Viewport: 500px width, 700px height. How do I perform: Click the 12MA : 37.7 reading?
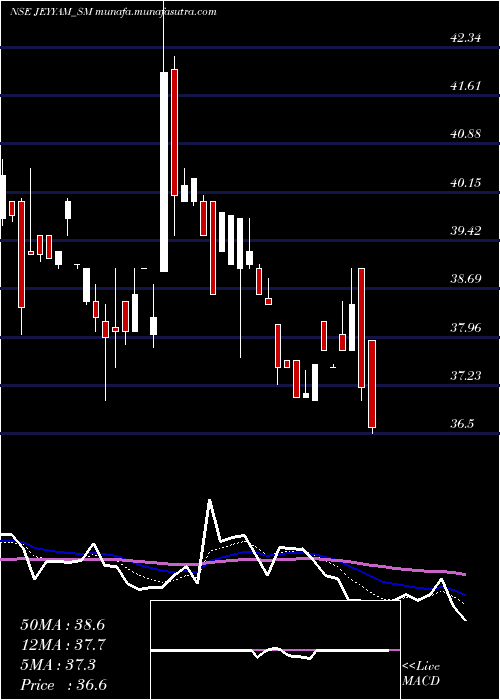pyautogui.click(x=63, y=645)
